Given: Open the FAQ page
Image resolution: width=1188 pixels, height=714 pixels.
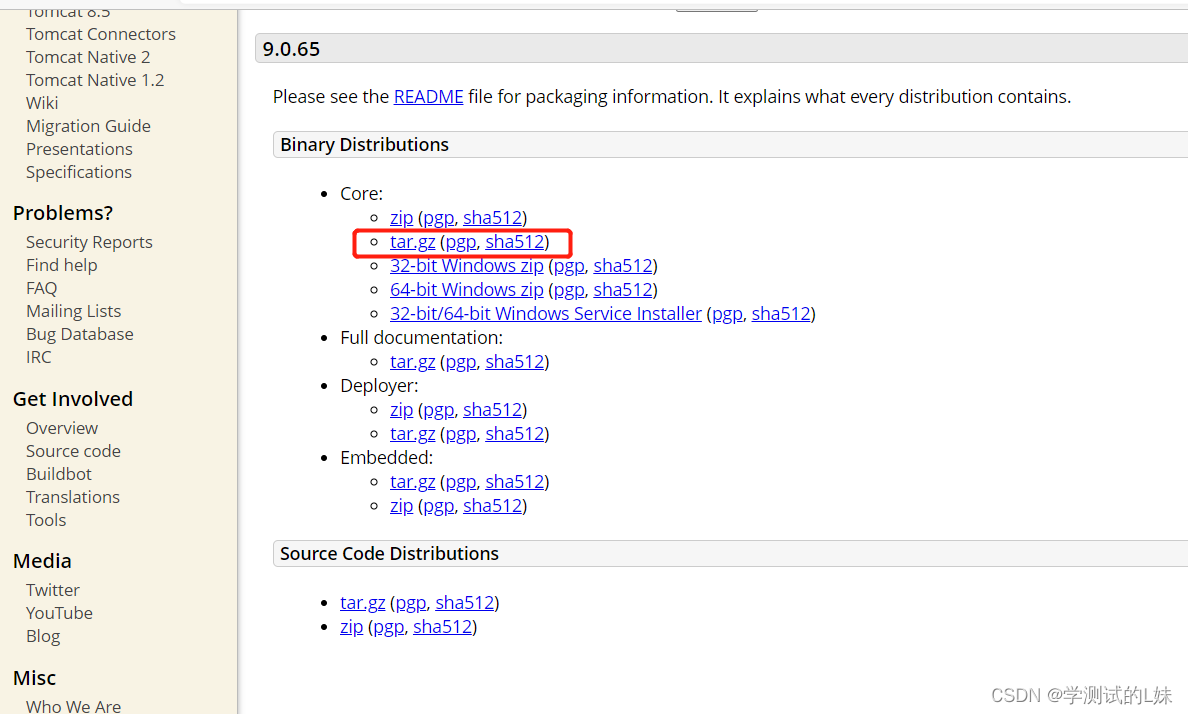Looking at the screenshot, I should pyautogui.click(x=41, y=288).
